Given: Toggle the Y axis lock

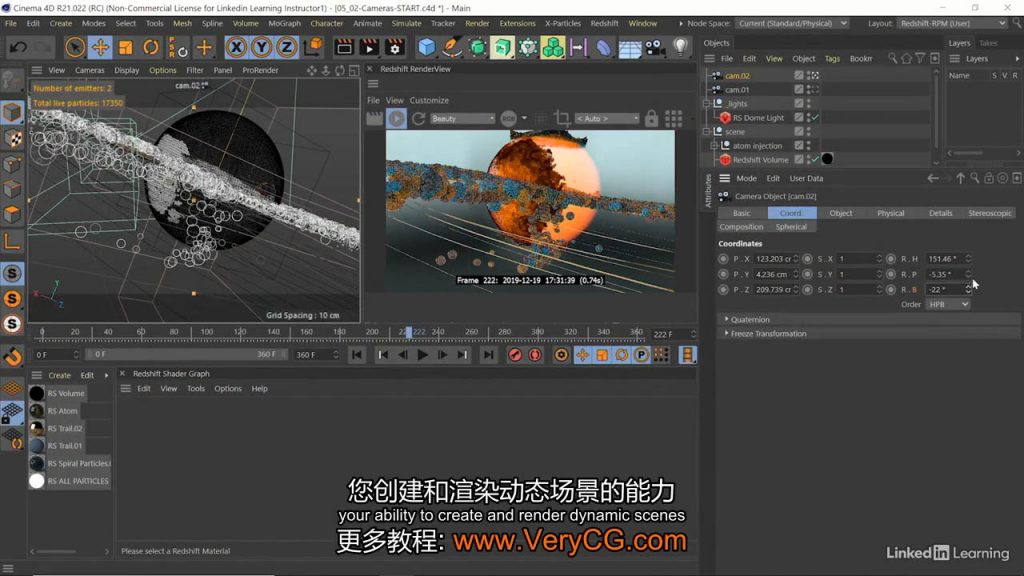Looking at the screenshot, I should tap(261, 47).
